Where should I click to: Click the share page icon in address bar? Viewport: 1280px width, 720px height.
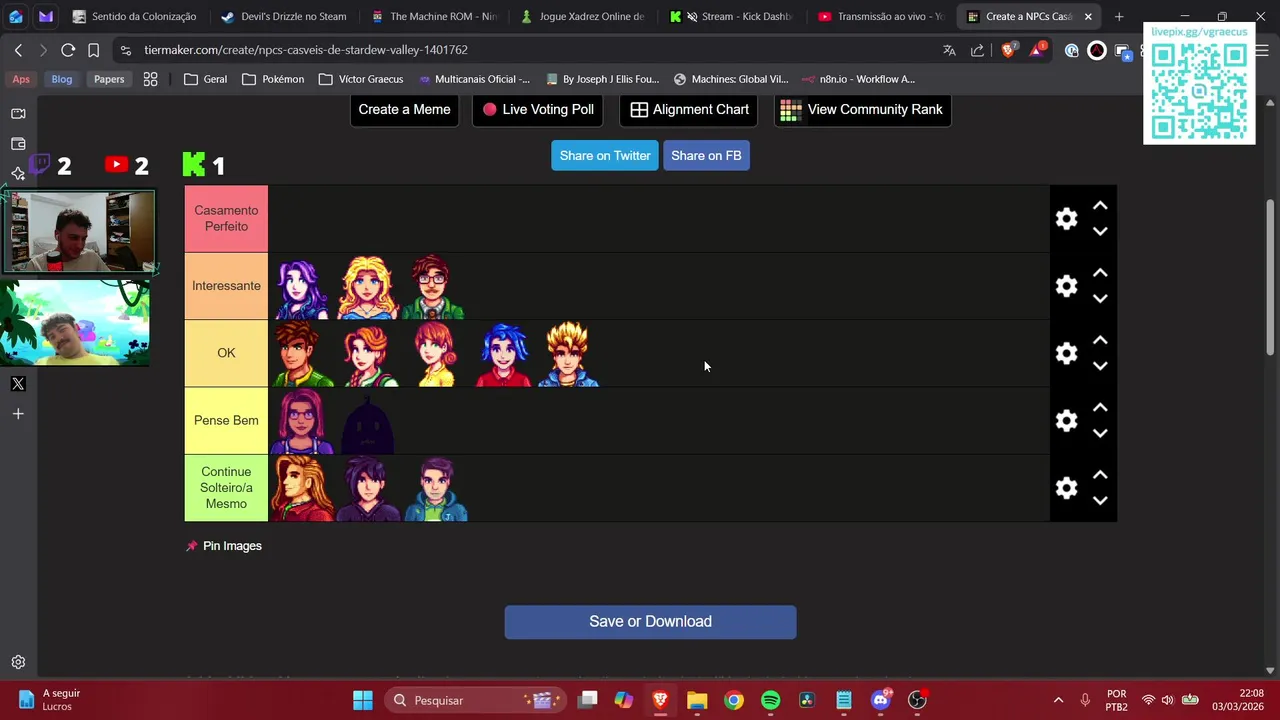pos(977,50)
